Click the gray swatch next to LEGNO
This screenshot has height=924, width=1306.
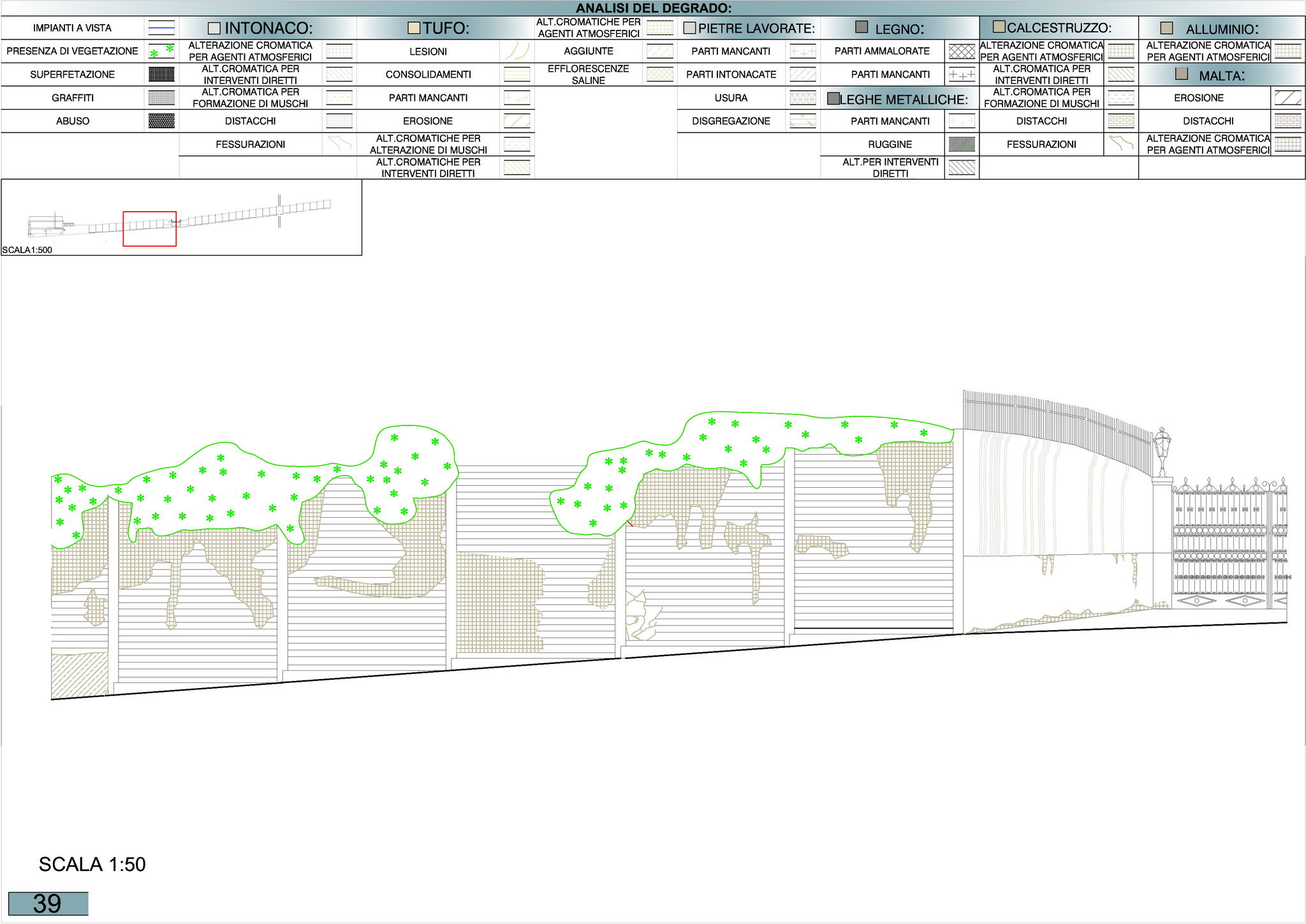(862, 27)
